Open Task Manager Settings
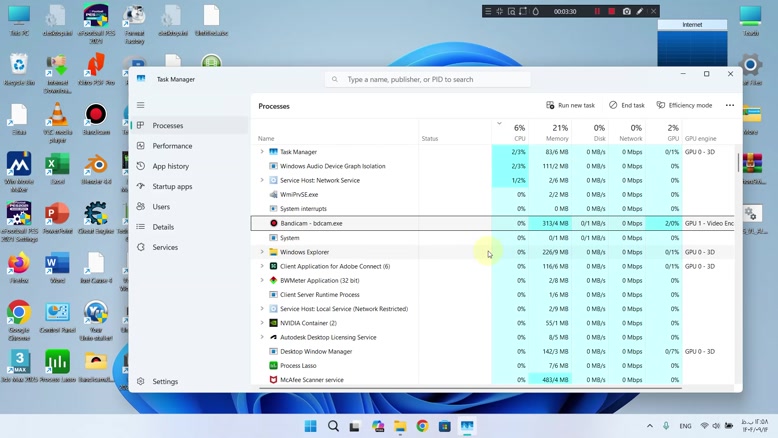778x438 pixels. [165, 381]
